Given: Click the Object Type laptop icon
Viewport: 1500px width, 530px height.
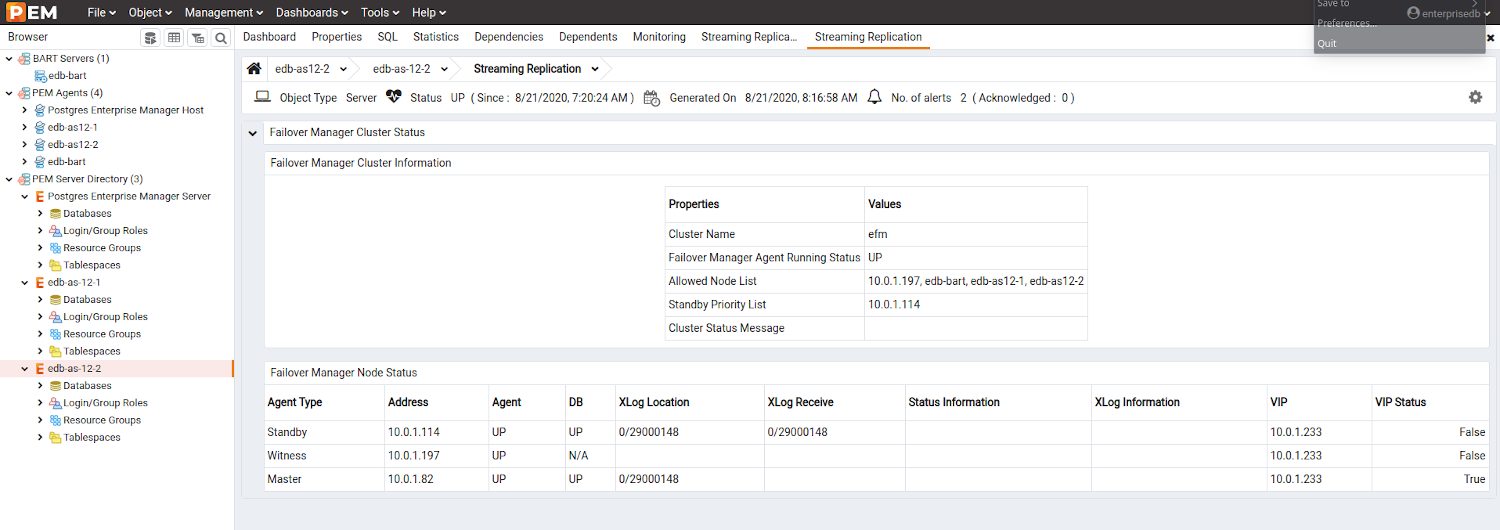Looking at the screenshot, I should coord(263,97).
